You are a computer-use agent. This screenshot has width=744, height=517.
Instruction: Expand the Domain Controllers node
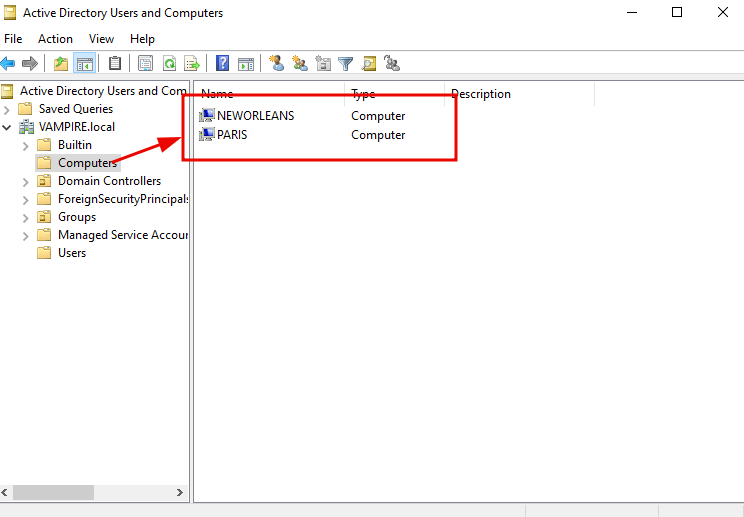[x=26, y=182]
